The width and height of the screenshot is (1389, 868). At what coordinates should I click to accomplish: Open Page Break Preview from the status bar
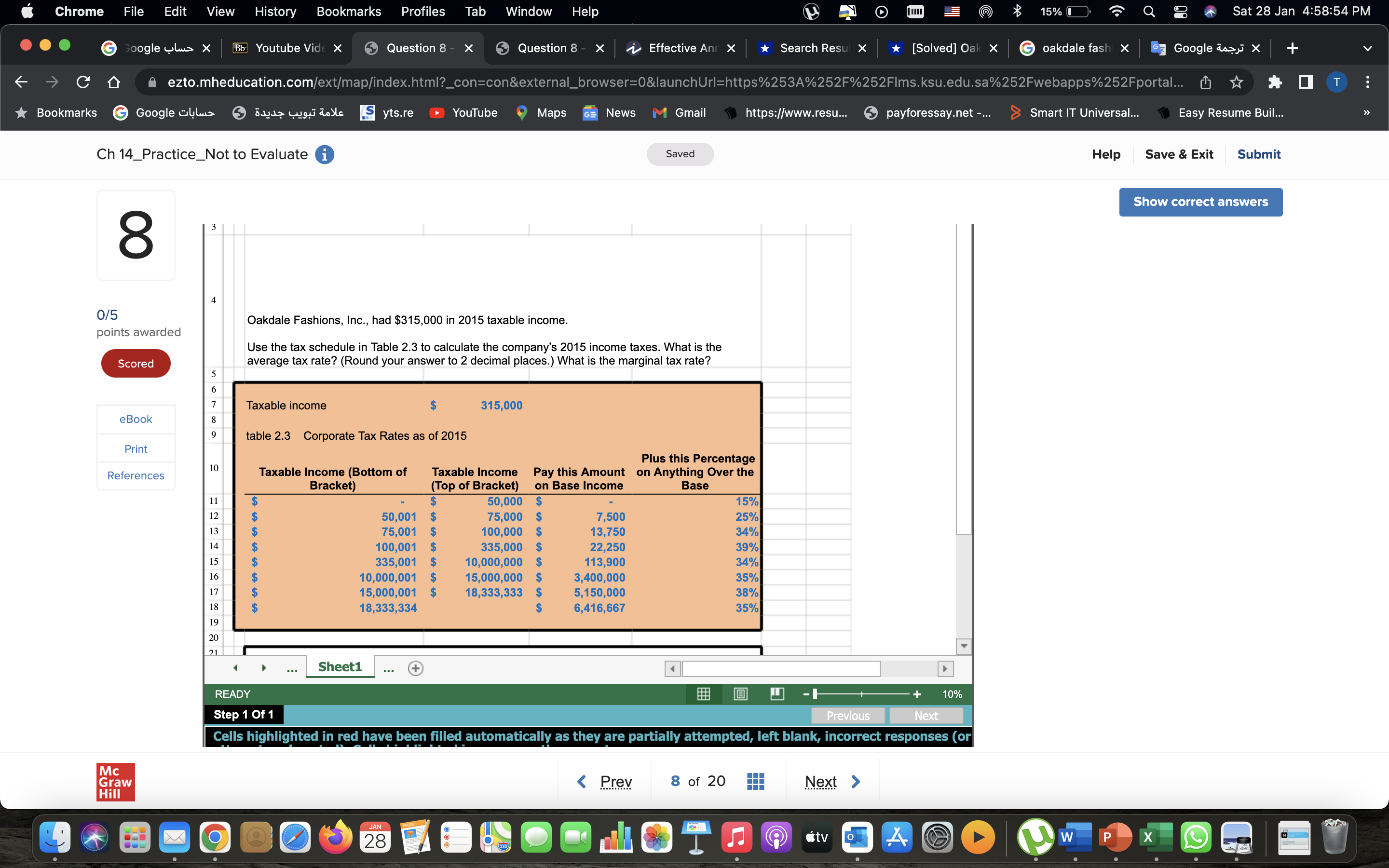pyautogui.click(x=776, y=694)
